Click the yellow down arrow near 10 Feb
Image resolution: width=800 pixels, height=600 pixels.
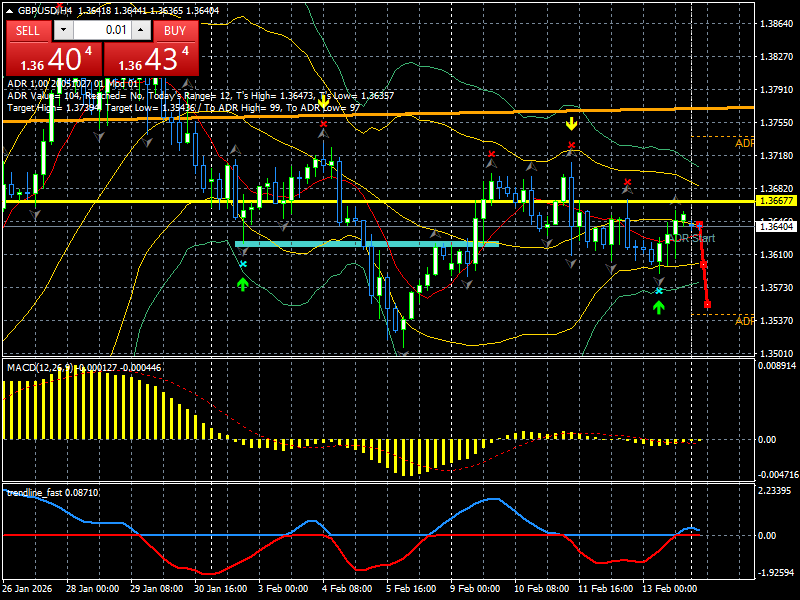coord(571,123)
